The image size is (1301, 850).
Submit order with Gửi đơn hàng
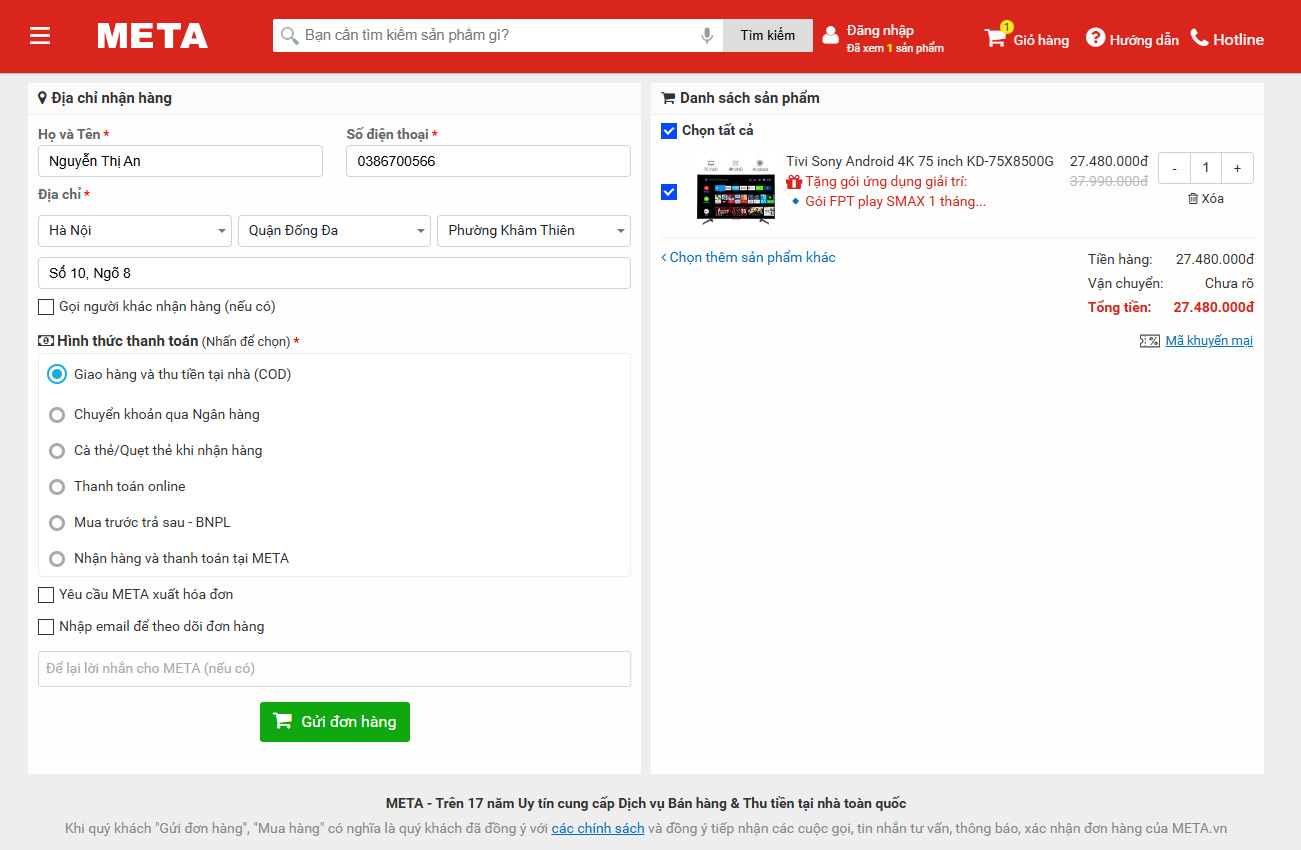pos(335,722)
